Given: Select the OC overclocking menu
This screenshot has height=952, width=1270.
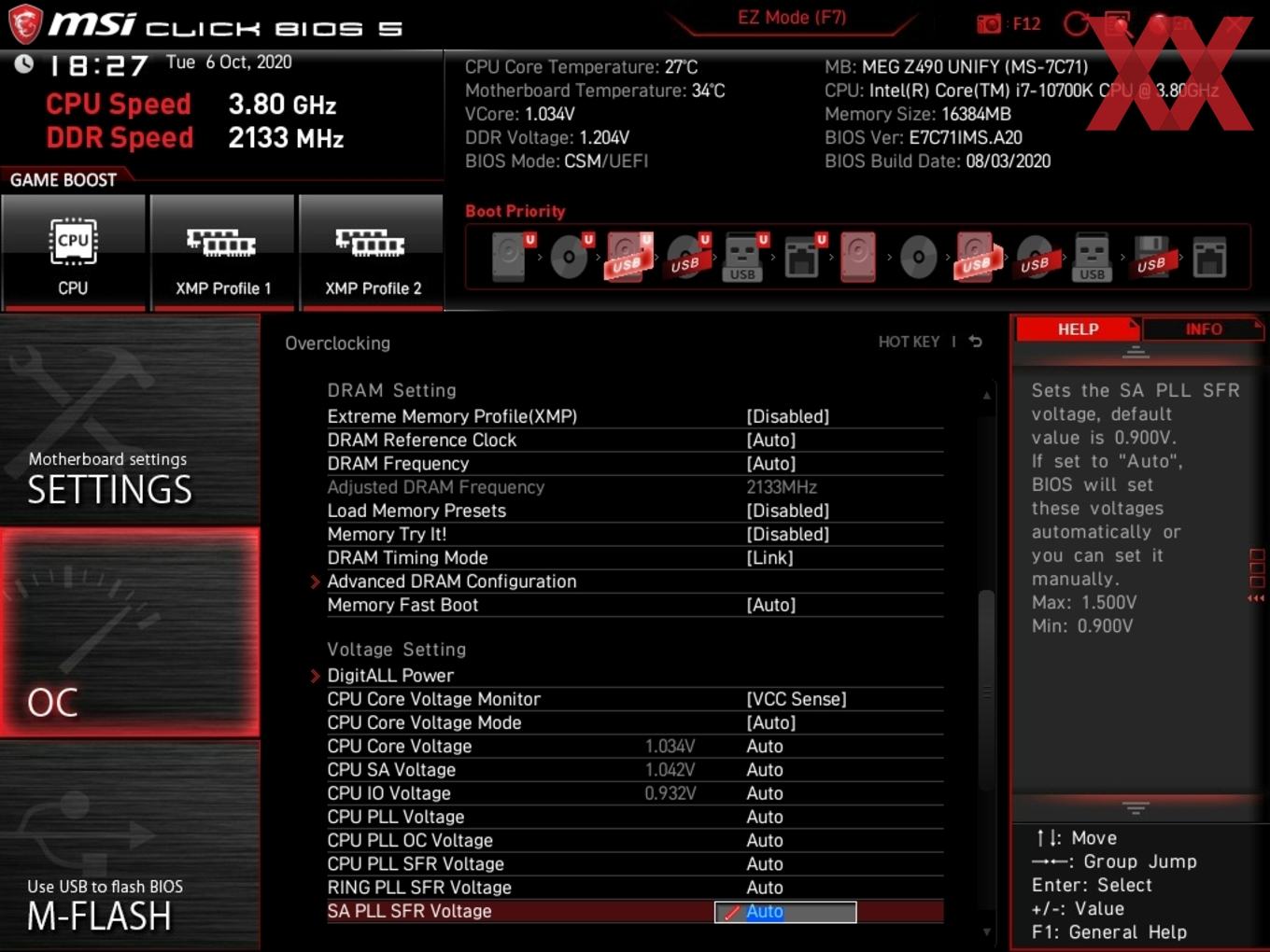Looking at the screenshot, I should [x=130, y=633].
